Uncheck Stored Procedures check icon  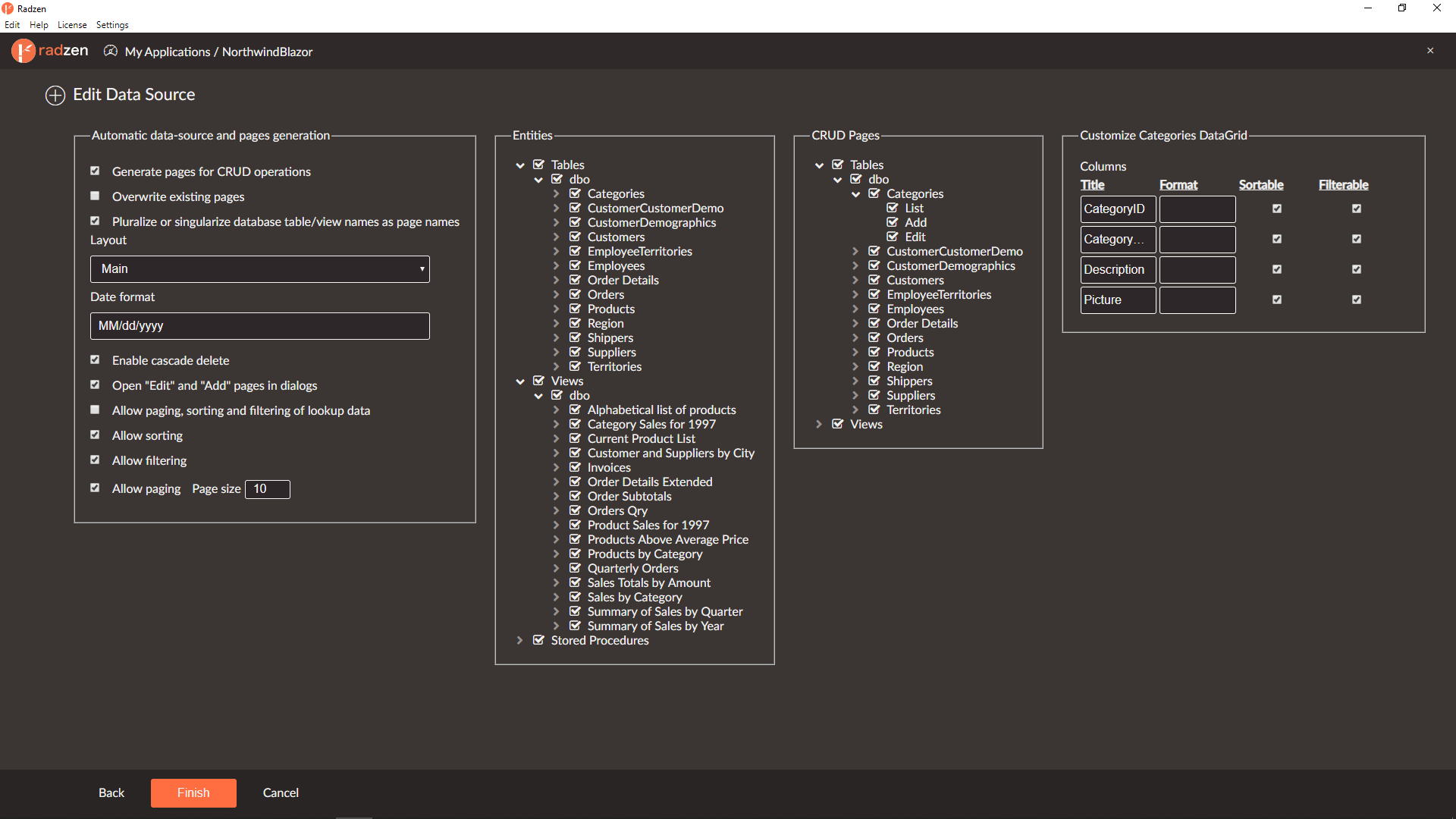pyautogui.click(x=538, y=640)
